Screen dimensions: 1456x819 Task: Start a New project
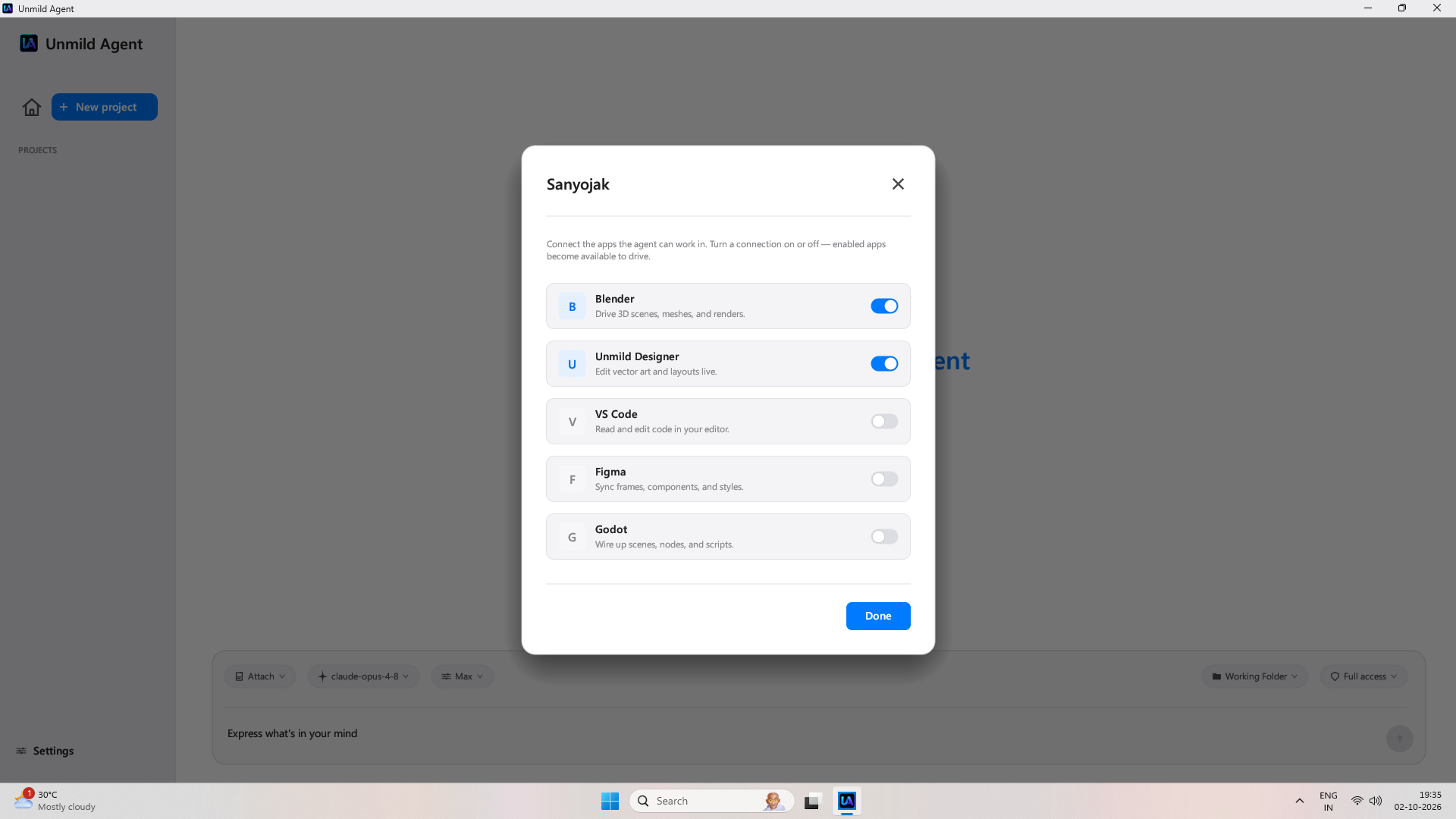click(105, 107)
